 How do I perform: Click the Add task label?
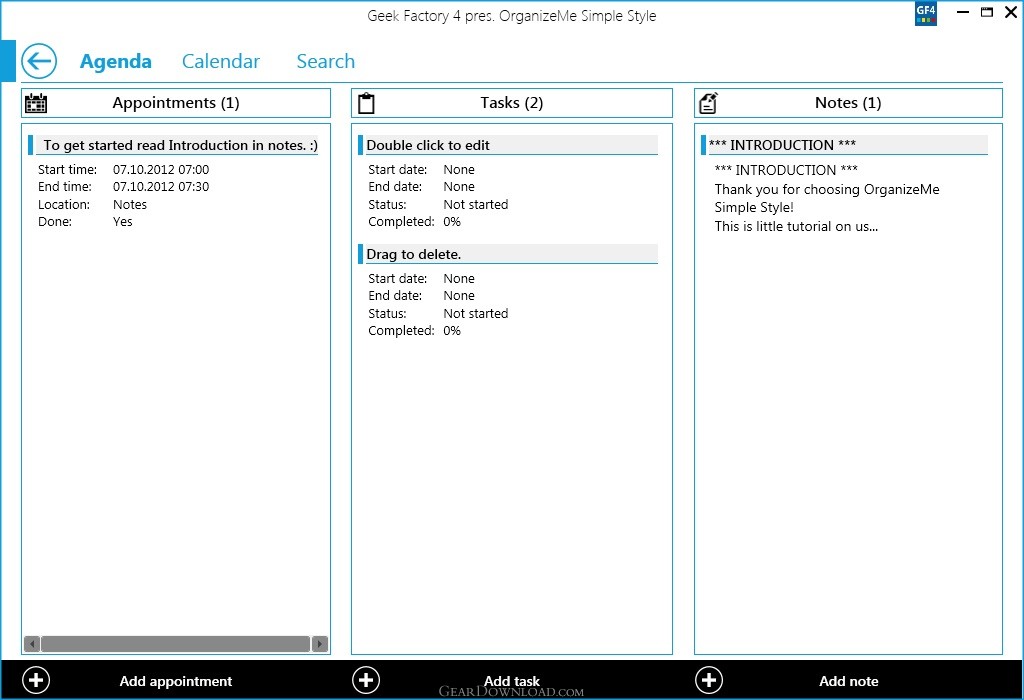coord(512,681)
